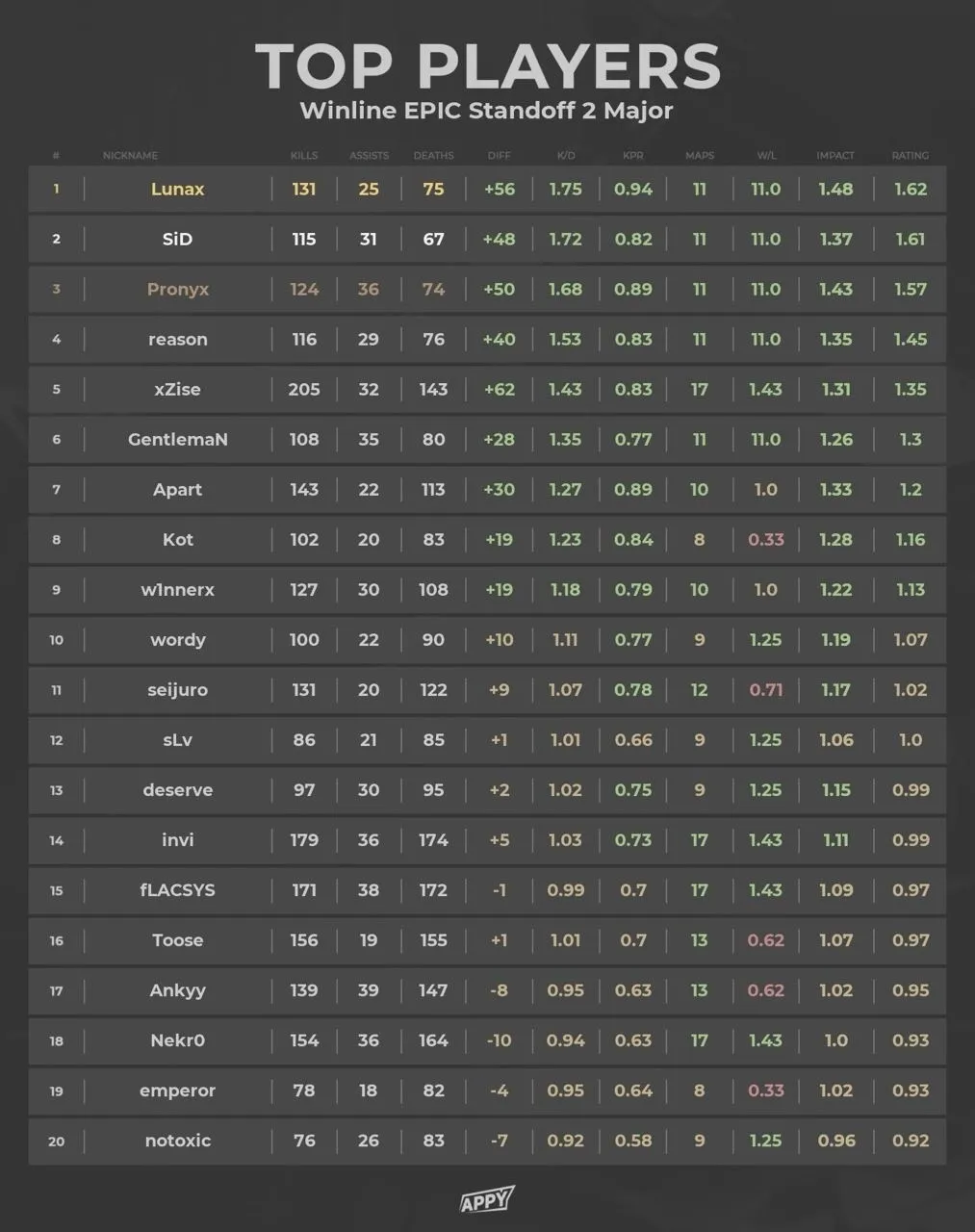Click the KILLS column header
The height and width of the screenshot is (1232, 975).
(x=304, y=156)
